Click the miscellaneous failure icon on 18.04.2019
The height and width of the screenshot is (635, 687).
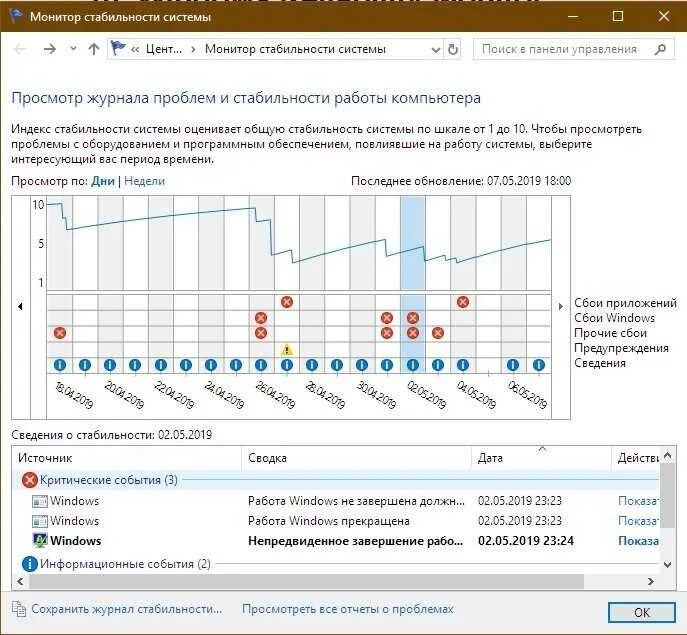tap(60, 333)
